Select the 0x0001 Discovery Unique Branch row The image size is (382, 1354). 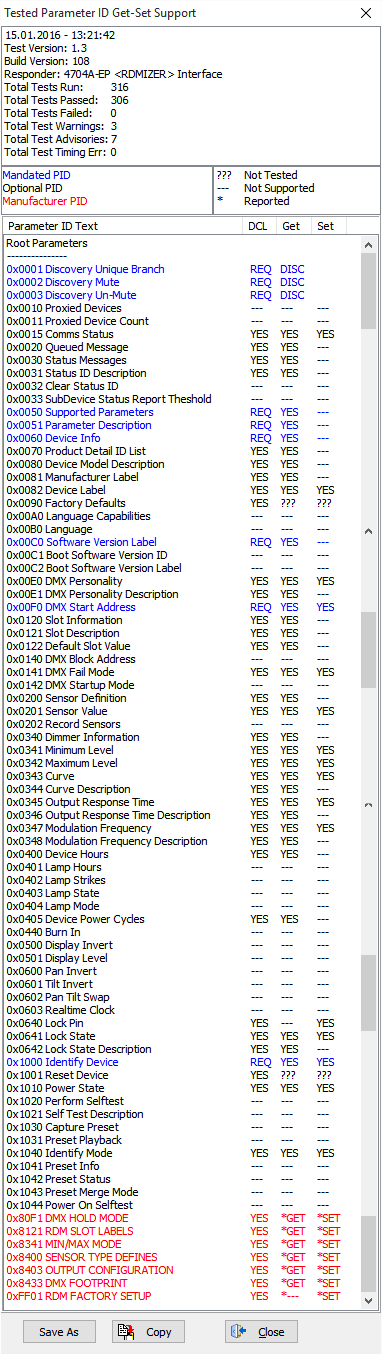click(x=181, y=269)
